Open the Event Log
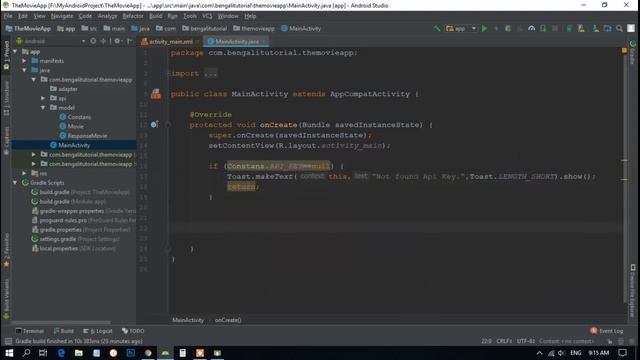The width and height of the screenshot is (640, 360). 607,331
